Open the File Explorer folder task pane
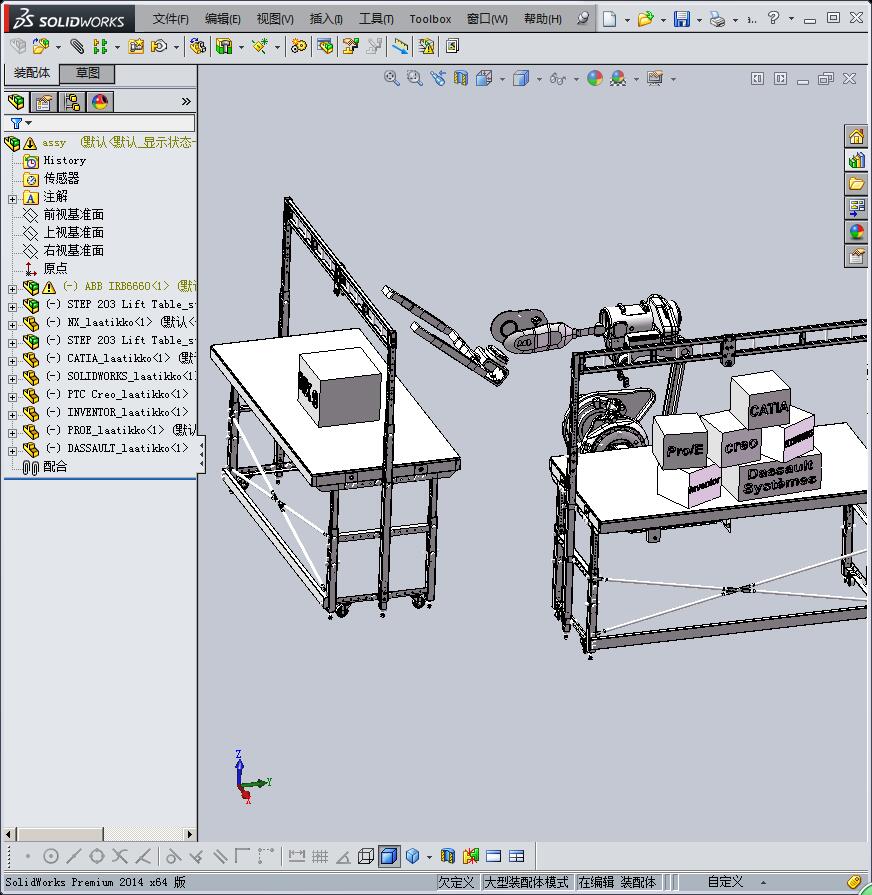The height and width of the screenshot is (895, 872). click(x=856, y=184)
